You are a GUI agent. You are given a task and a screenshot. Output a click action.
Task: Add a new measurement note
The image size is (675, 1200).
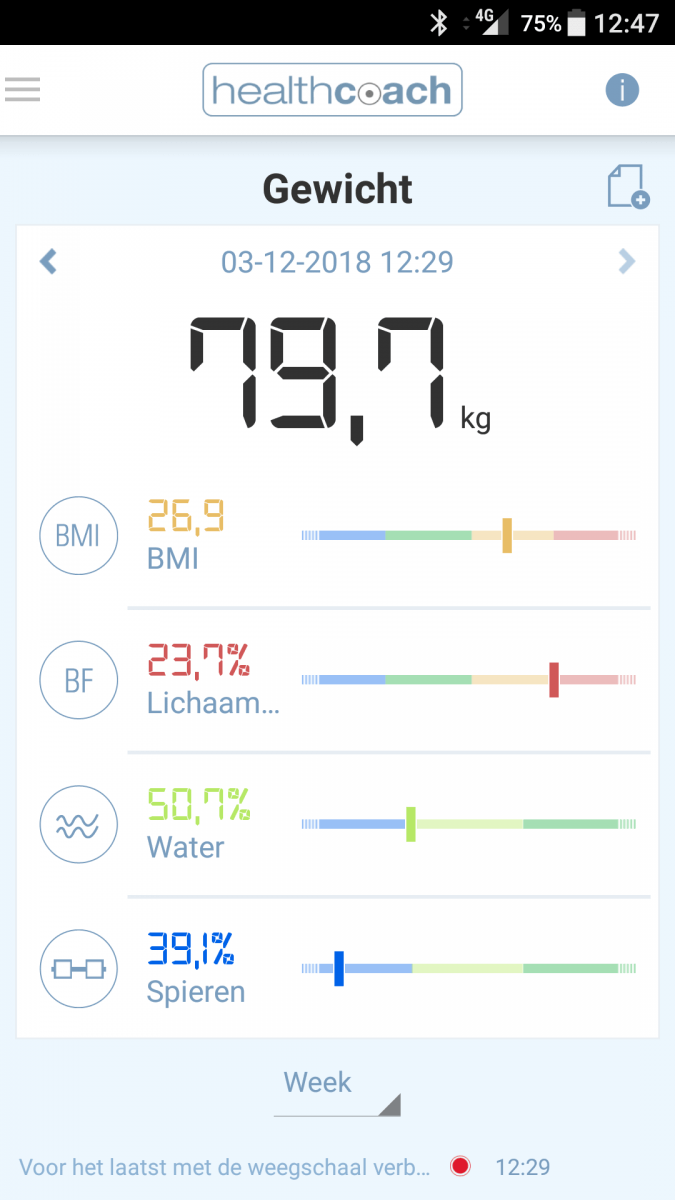pos(627,187)
